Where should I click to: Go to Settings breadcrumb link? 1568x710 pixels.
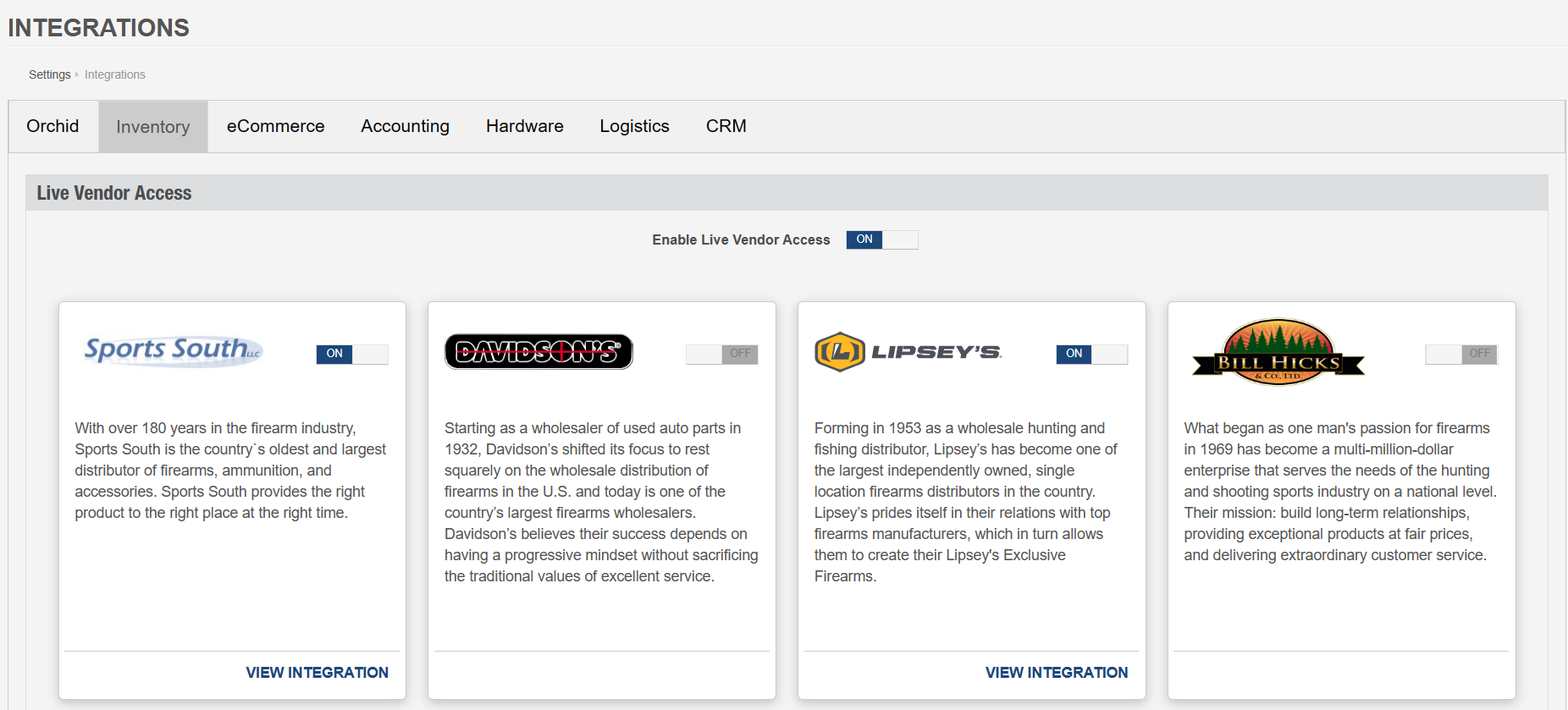click(x=50, y=74)
